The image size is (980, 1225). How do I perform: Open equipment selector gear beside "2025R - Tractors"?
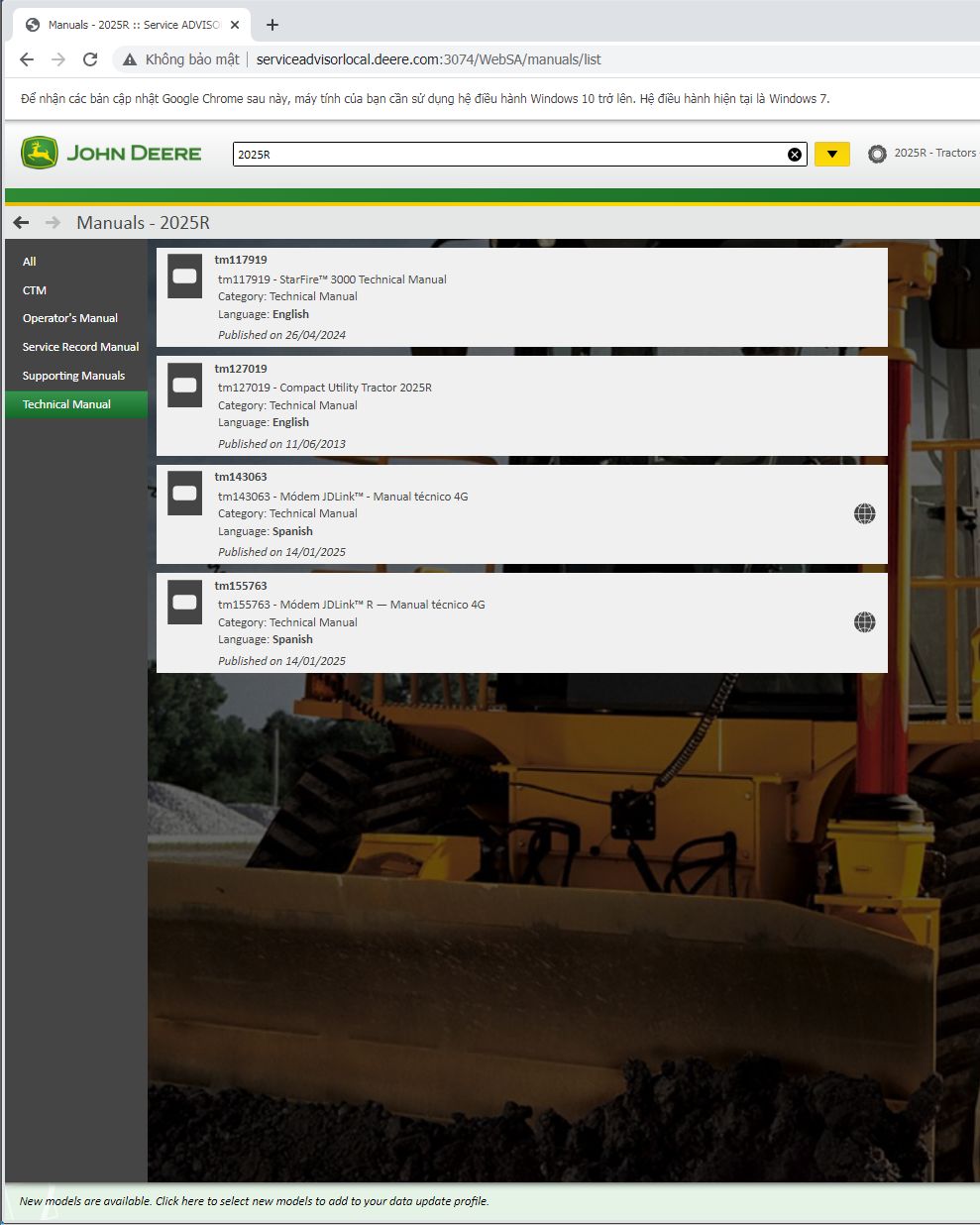[878, 154]
